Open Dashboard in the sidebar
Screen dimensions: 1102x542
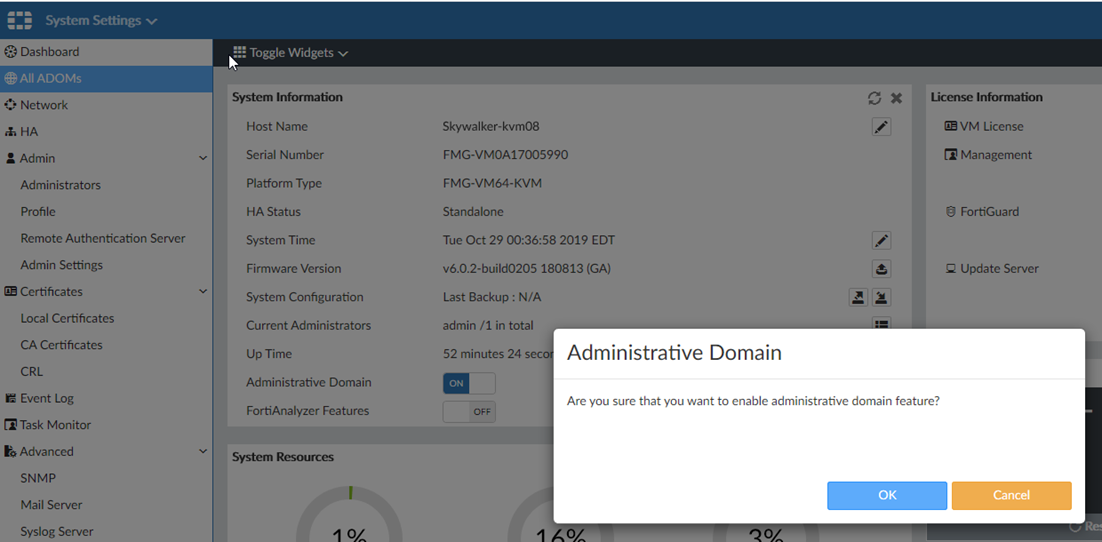pos(49,52)
